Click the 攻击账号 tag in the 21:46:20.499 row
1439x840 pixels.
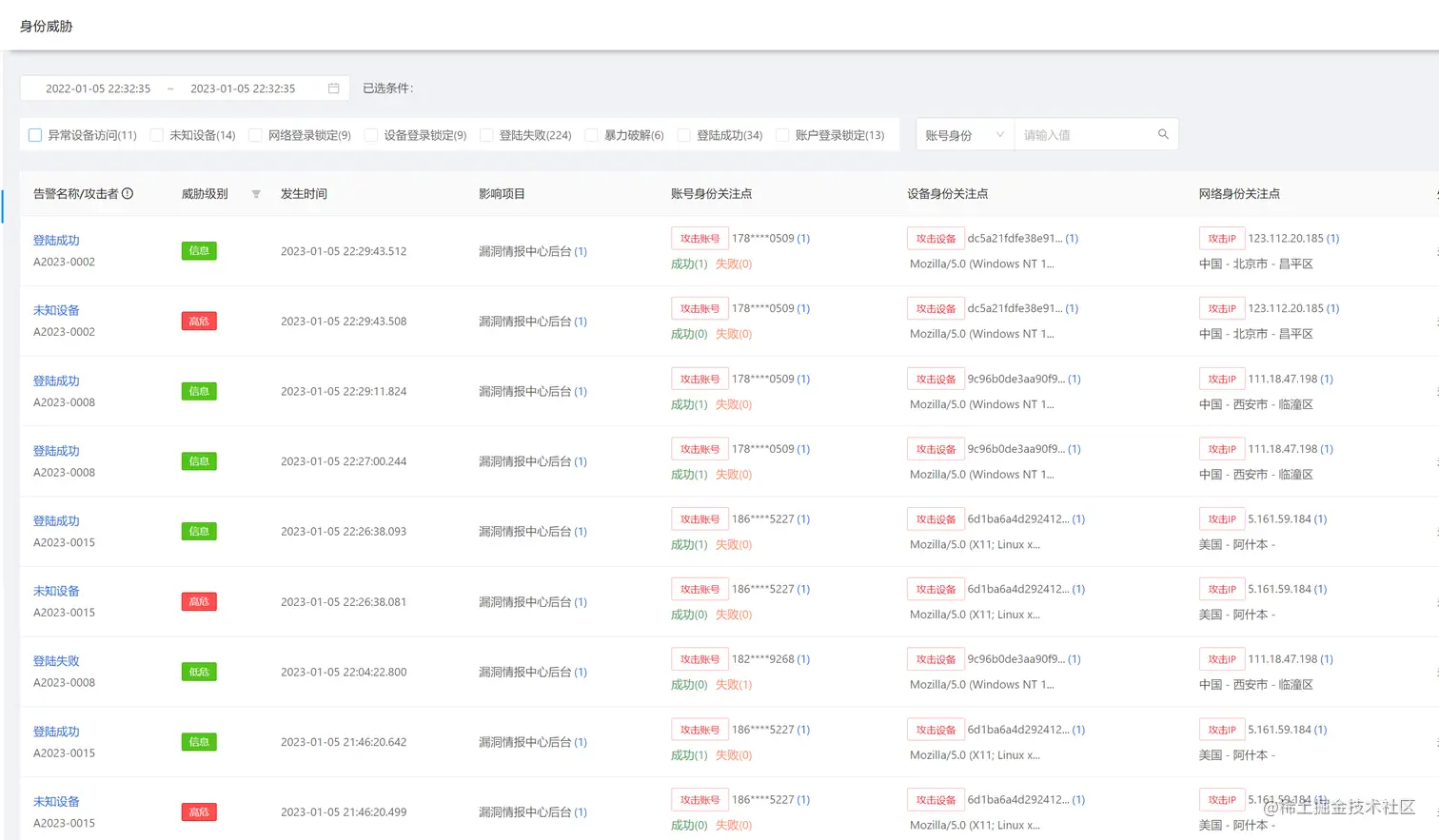click(x=700, y=800)
